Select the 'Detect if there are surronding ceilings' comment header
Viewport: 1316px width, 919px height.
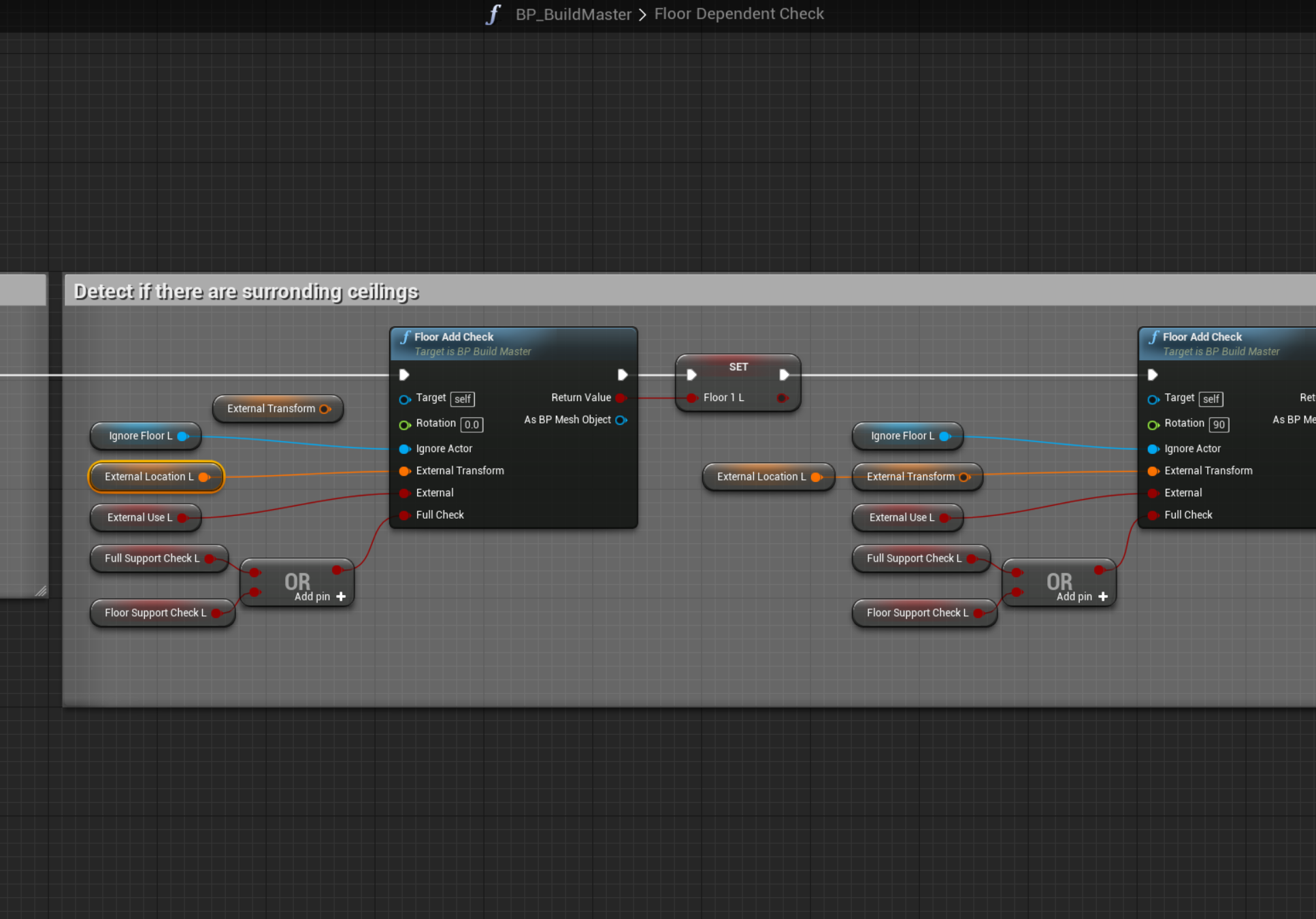click(245, 291)
